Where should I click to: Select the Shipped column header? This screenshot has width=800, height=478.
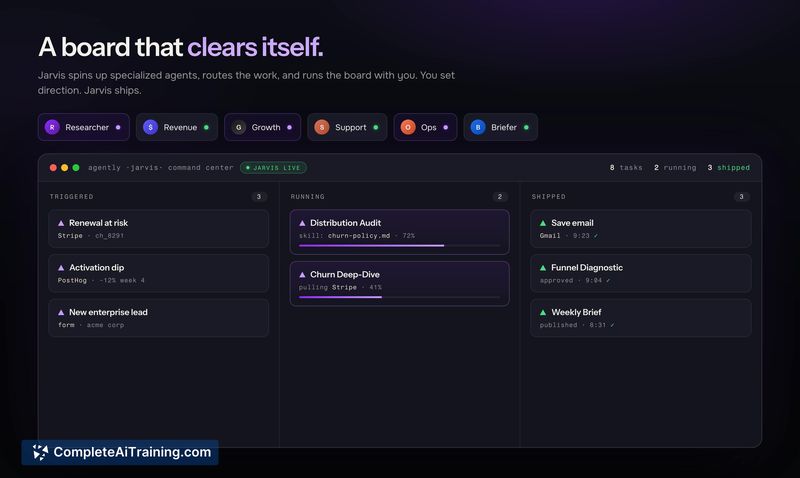[x=548, y=196]
